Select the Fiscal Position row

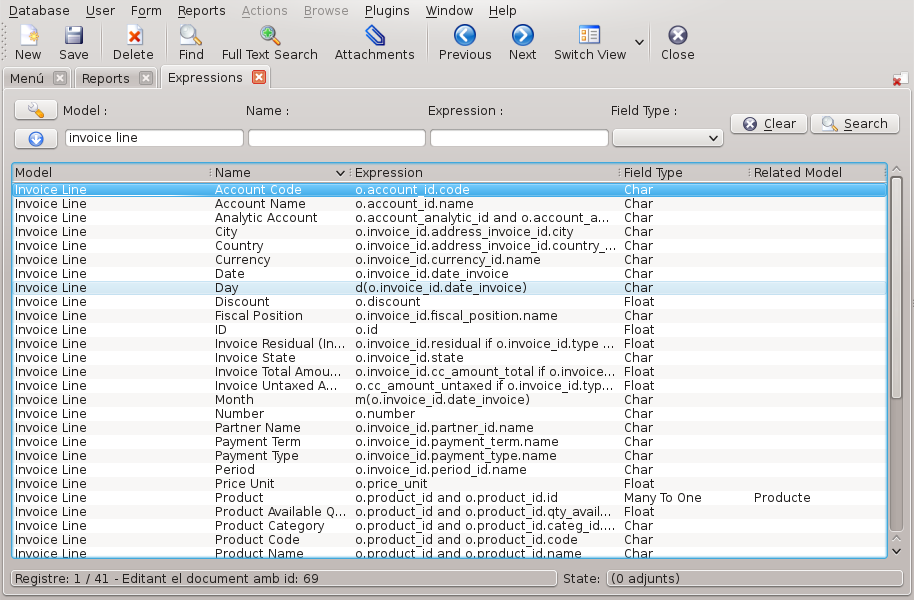449,315
